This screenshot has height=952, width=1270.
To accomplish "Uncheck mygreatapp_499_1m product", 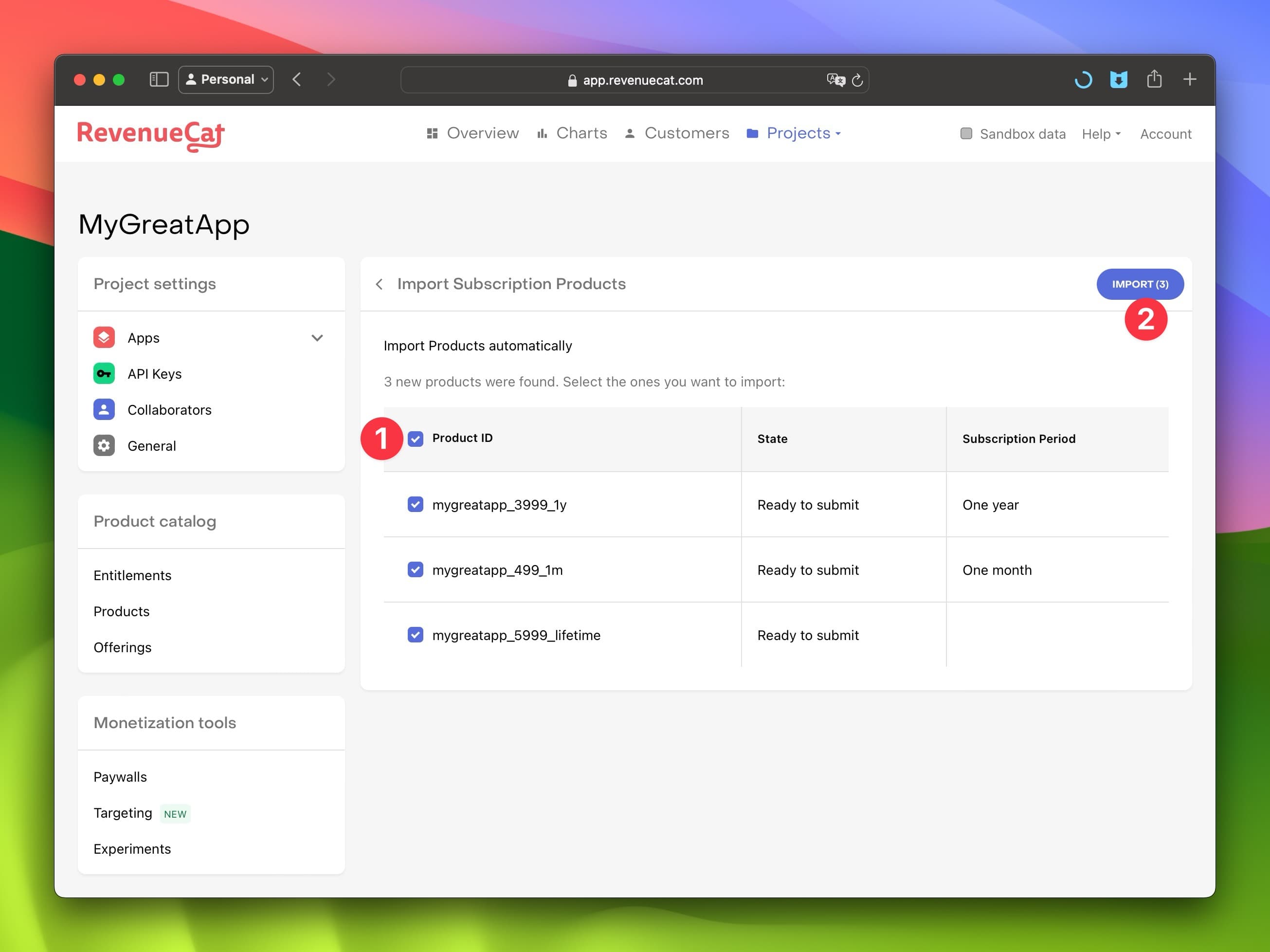I will point(416,569).
